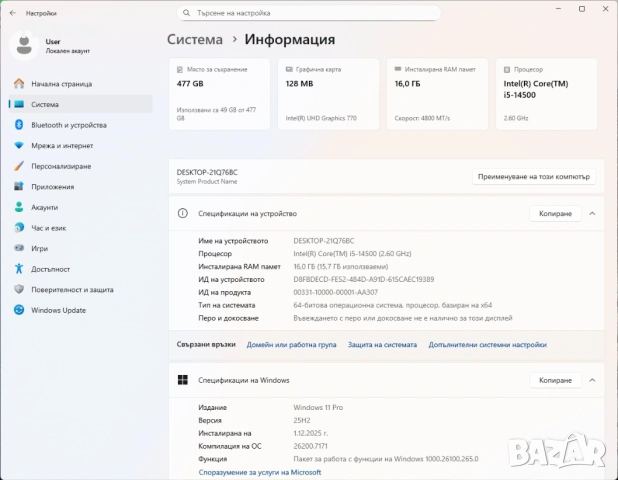Open Защита на системата link
The height and width of the screenshot is (480, 618).
tap(382, 344)
